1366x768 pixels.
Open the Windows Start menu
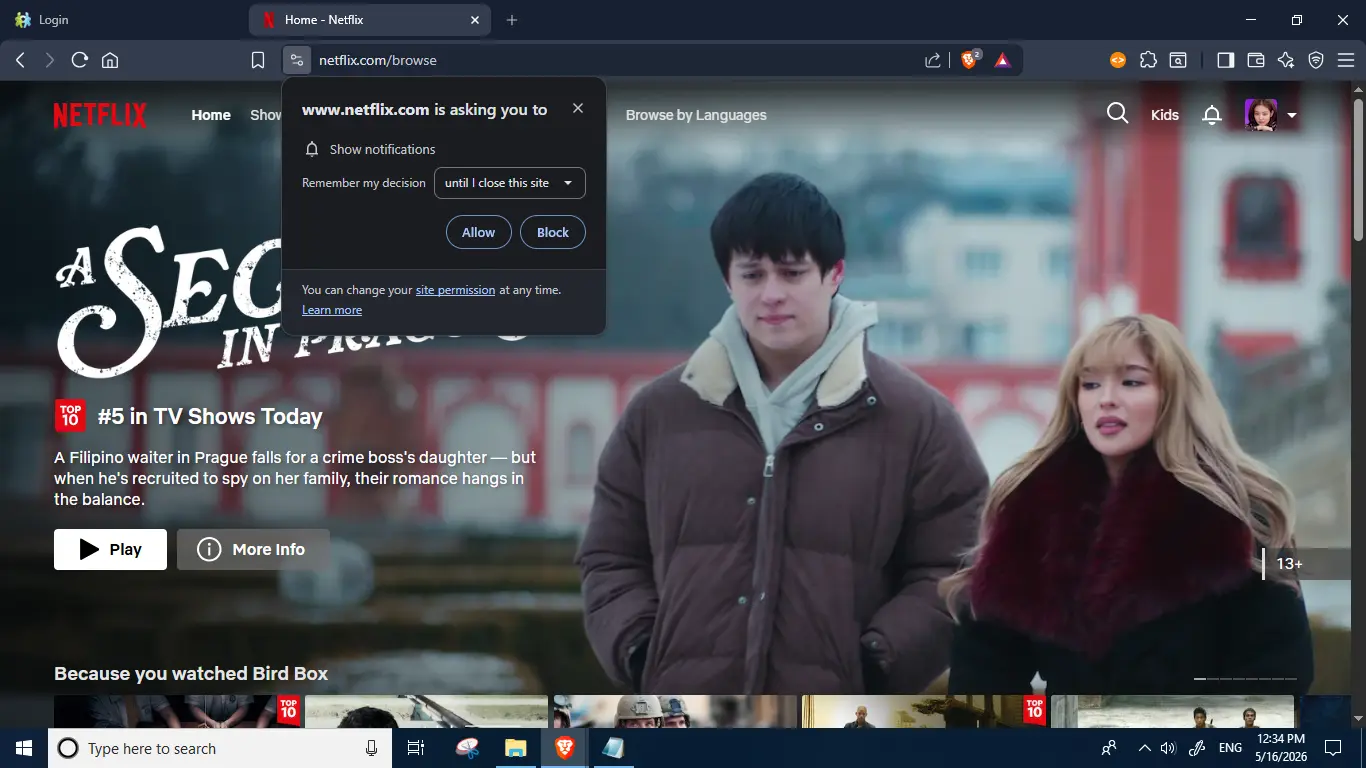pos(24,748)
